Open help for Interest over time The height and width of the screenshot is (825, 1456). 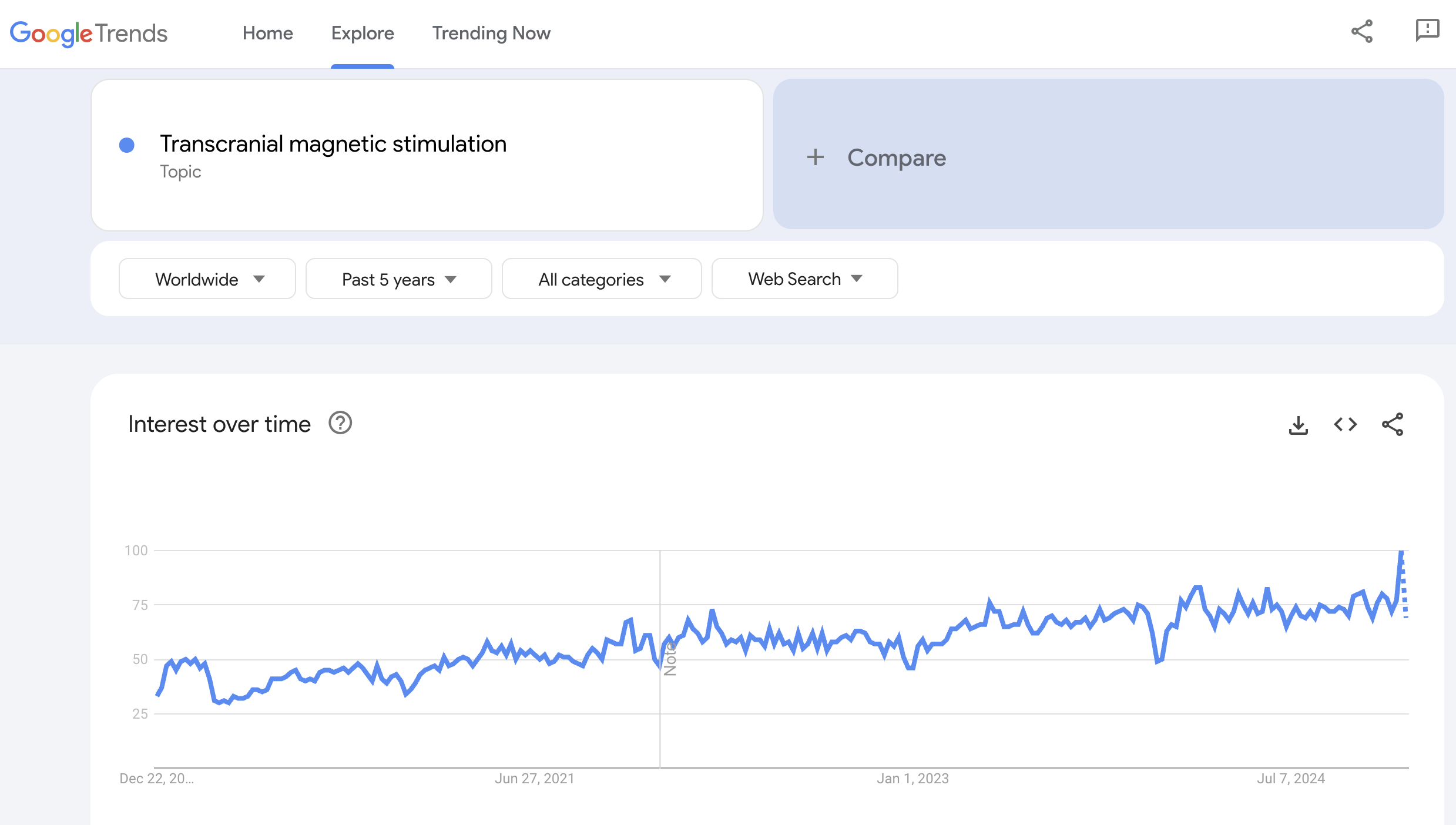point(340,423)
